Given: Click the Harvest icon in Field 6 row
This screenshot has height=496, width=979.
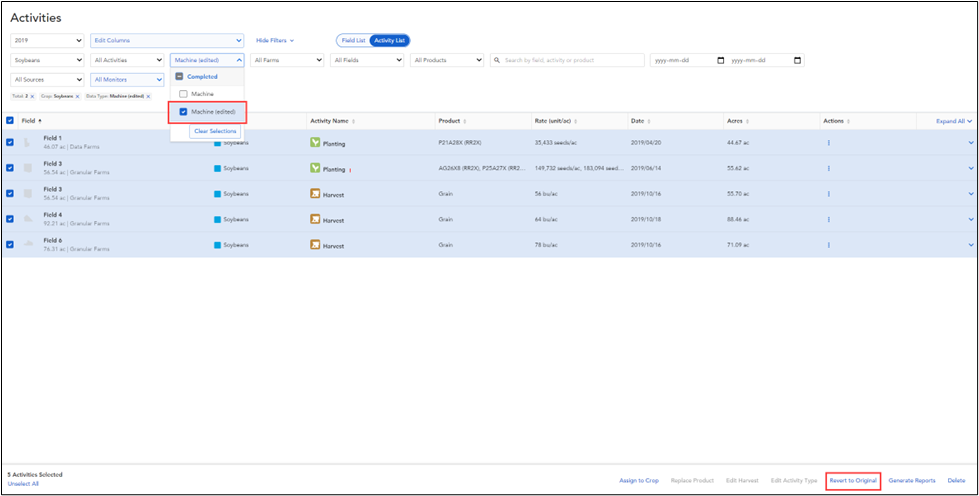Looking at the screenshot, I should [315, 245].
